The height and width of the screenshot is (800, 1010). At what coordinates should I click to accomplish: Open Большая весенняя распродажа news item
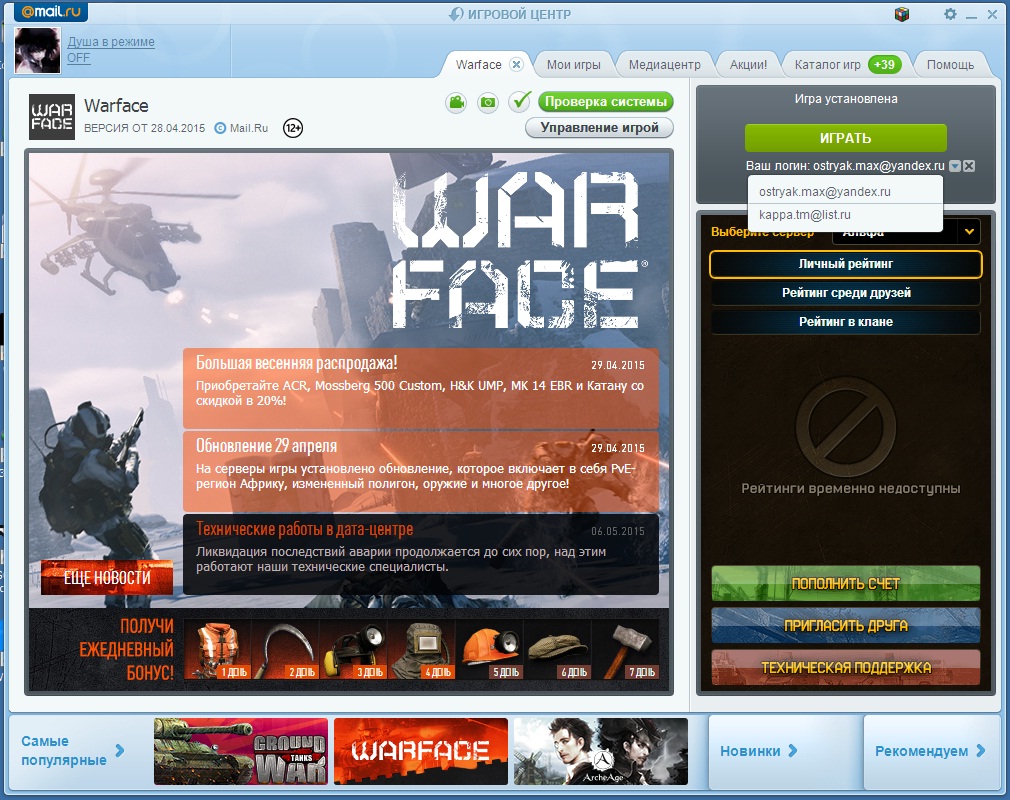coord(421,388)
